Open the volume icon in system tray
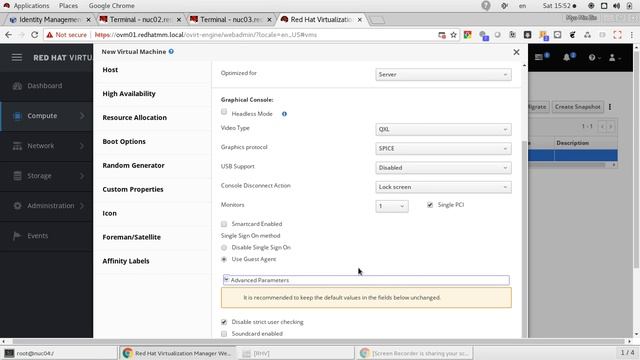This screenshot has height=360, width=640. 617,6
